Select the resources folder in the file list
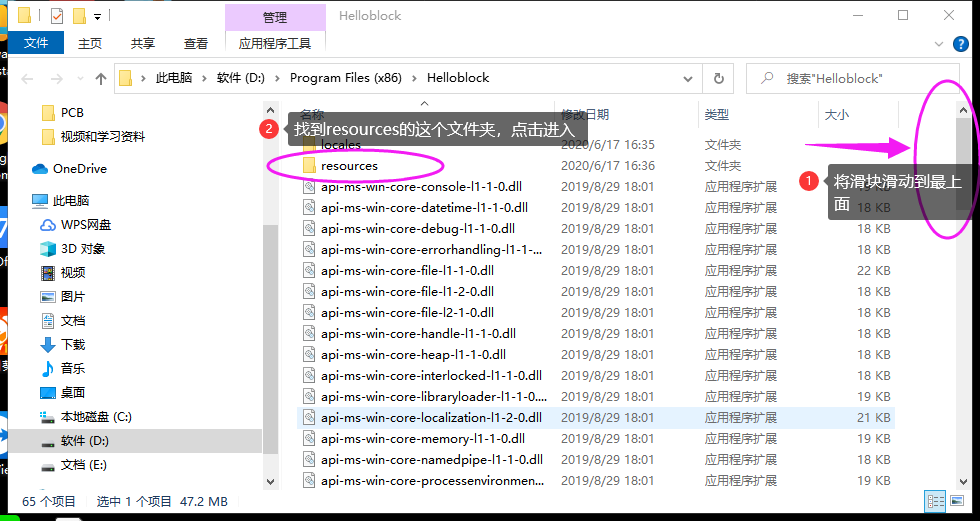980x521 pixels. [x=349, y=165]
